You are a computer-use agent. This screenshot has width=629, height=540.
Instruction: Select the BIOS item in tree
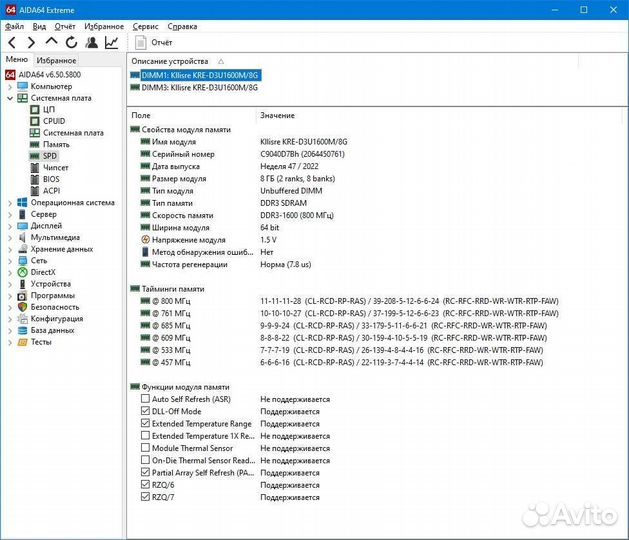click(50, 179)
